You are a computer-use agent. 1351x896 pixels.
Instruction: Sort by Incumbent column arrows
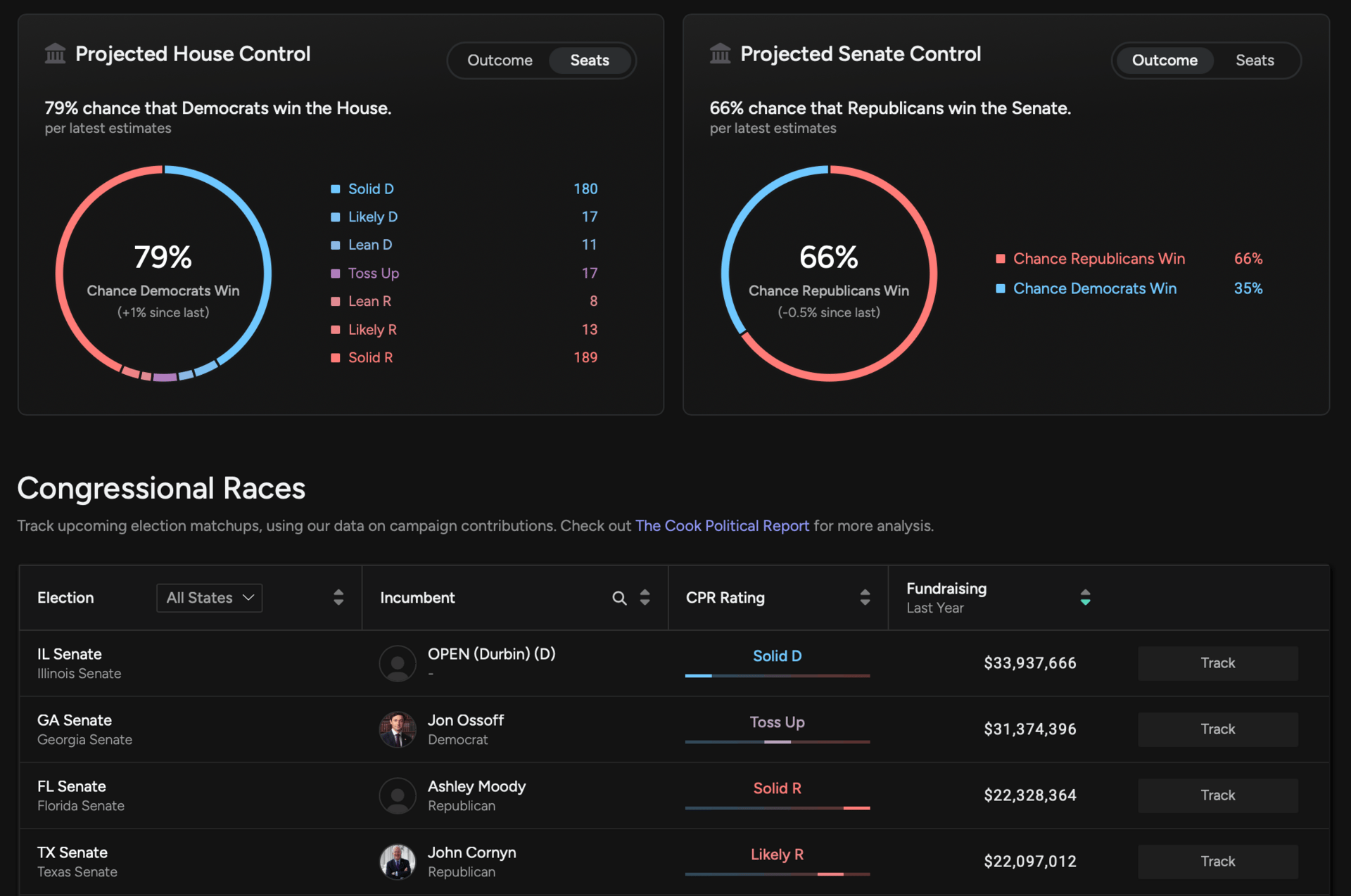tap(645, 598)
